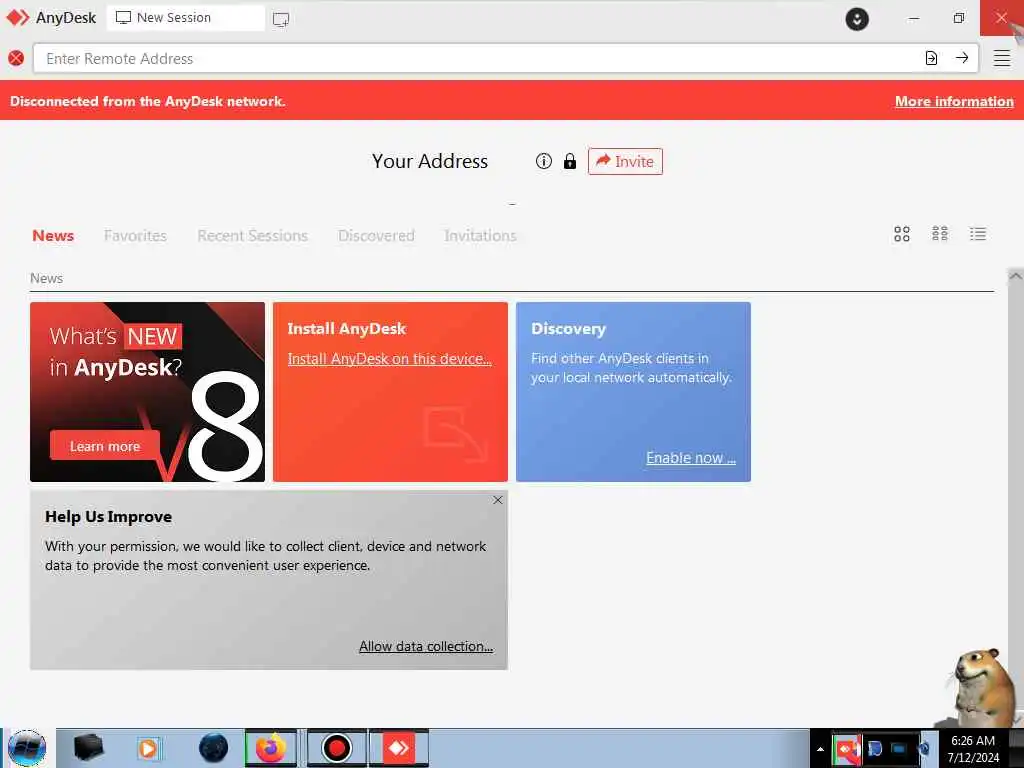The width and height of the screenshot is (1024, 768).
Task: Open the hamburger main menu
Action: 1002,58
